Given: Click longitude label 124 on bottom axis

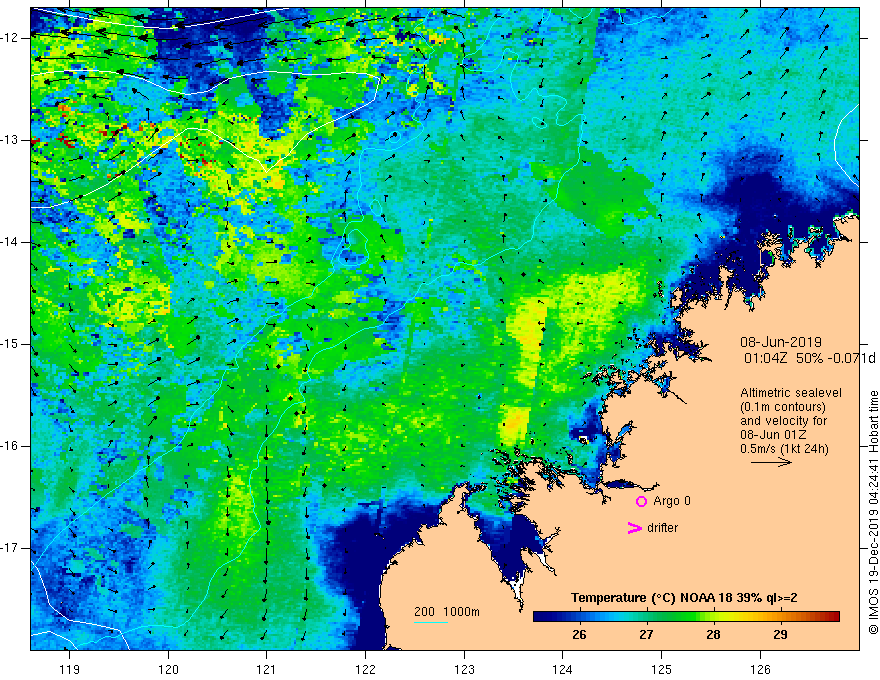Looking at the screenshot, I should pos(563,669).
